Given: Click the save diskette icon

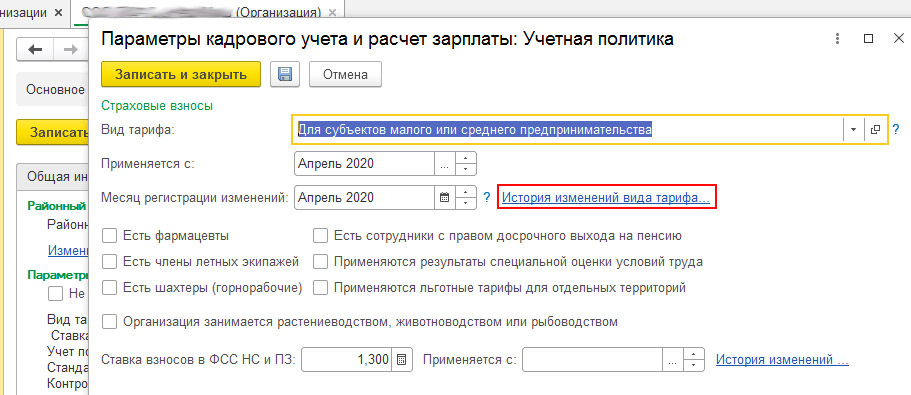Looking at the screenshot, I should 285,74.
